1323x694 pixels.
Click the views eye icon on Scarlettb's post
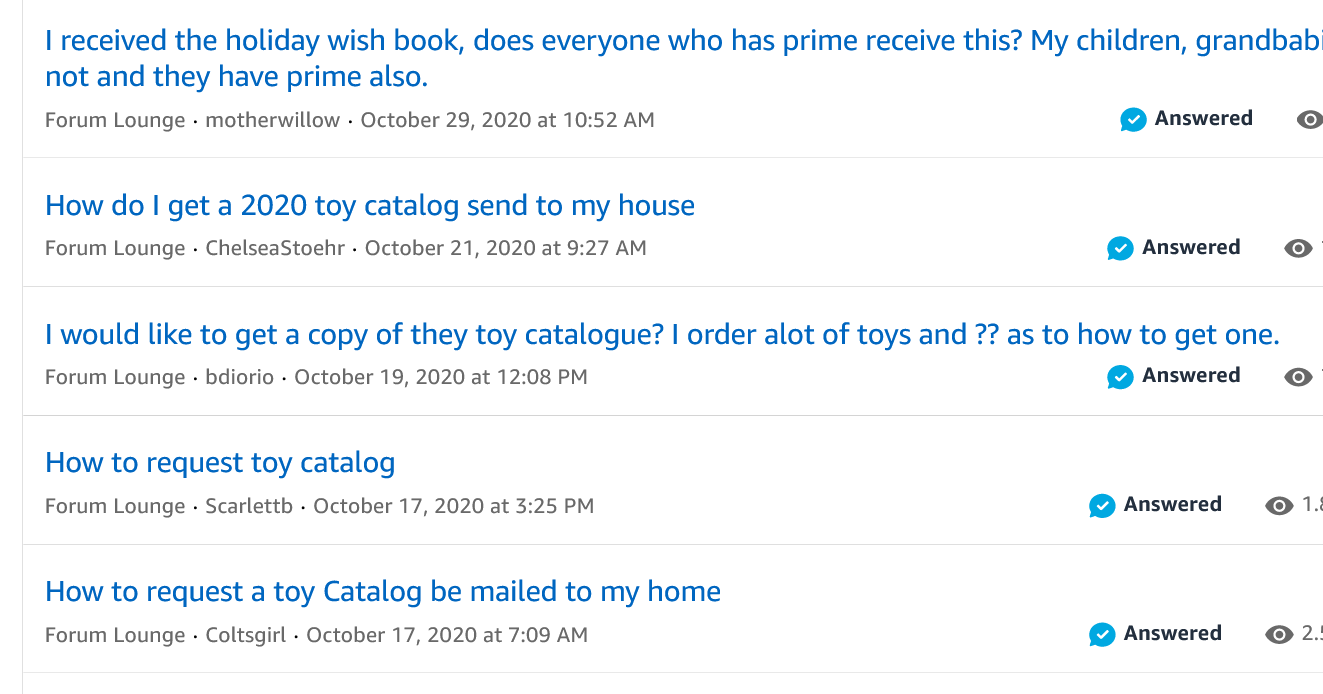(1279, 506)
